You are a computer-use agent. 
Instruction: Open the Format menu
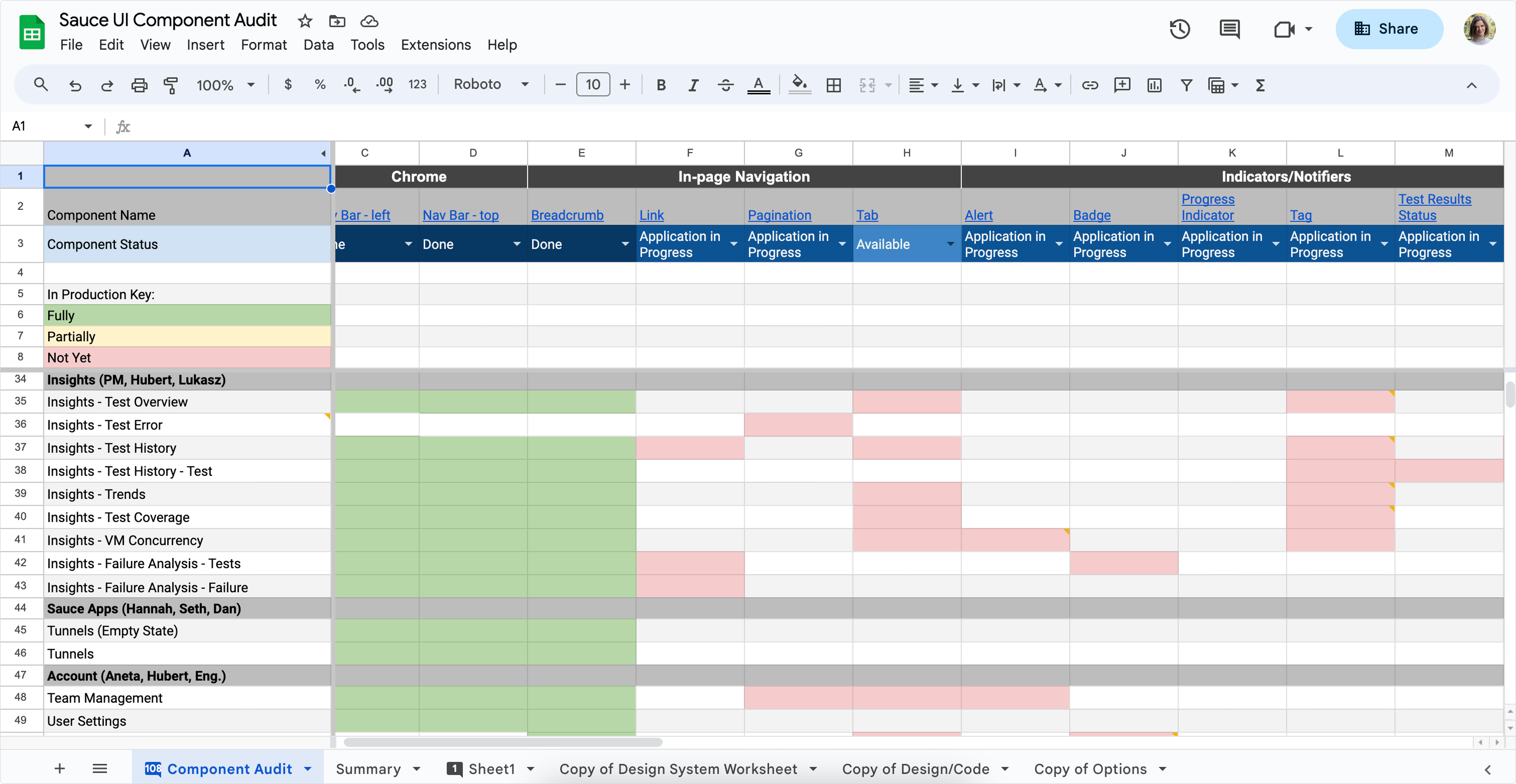coord(264,45)
